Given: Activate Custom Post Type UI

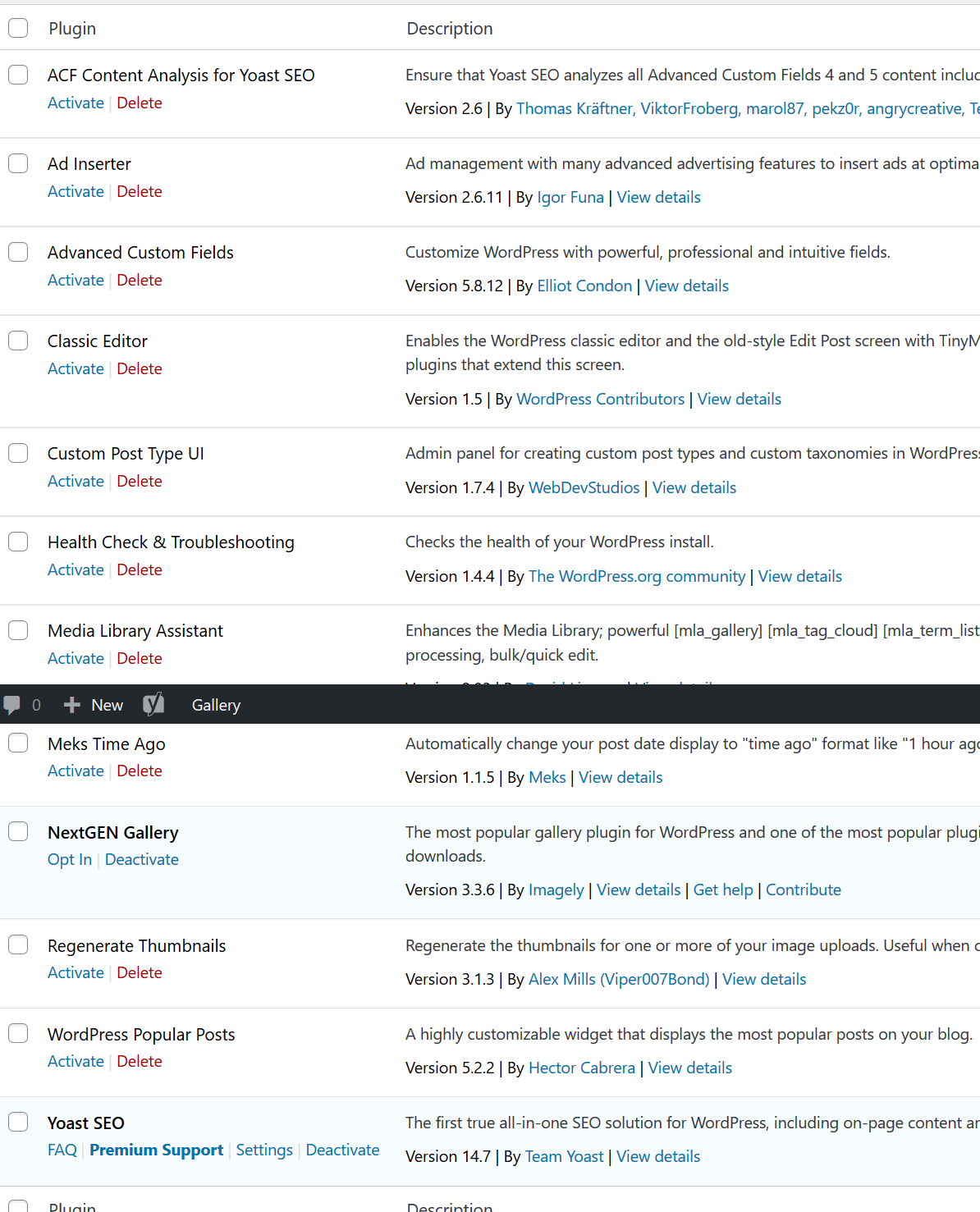Looking at the screenshot, I should tap(76, 481).
